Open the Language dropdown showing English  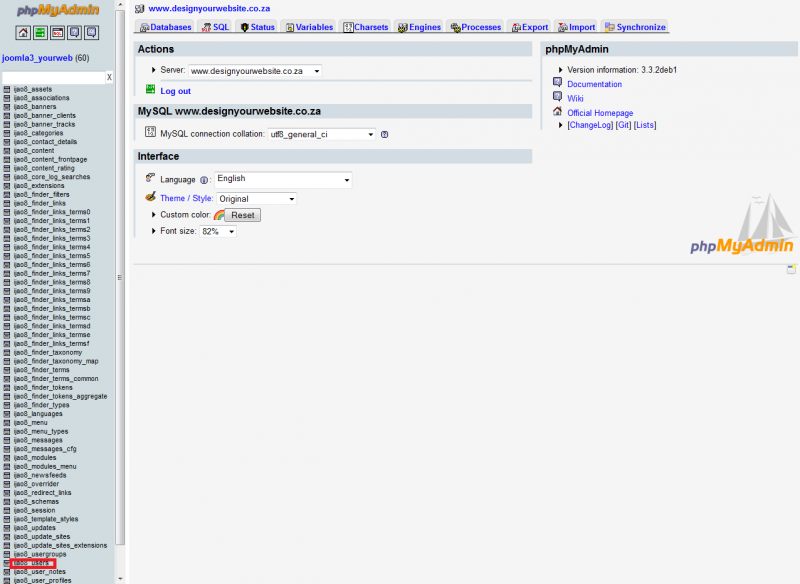pyautogui.click(x=283, y=180)
